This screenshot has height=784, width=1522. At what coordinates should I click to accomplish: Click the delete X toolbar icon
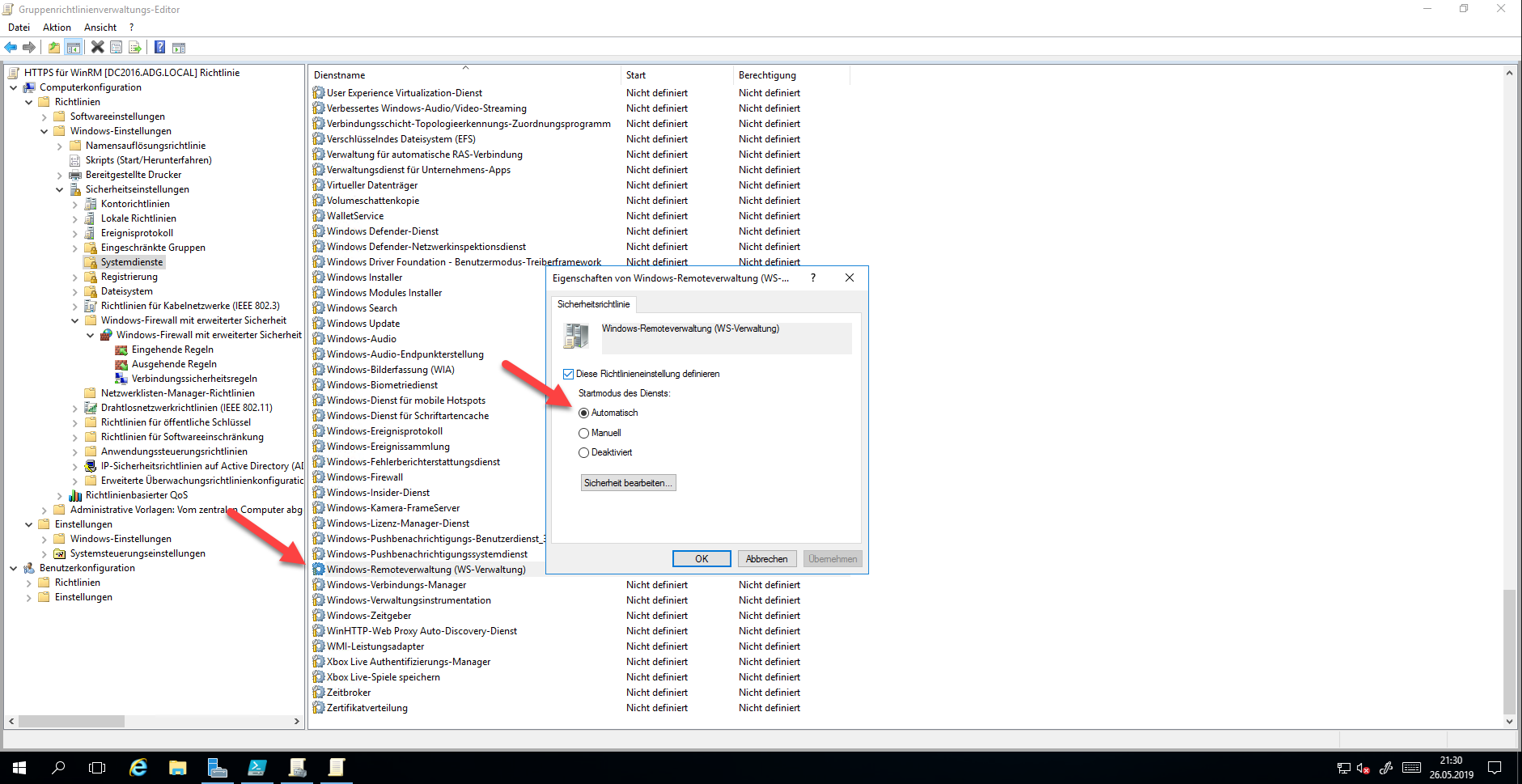98,47
